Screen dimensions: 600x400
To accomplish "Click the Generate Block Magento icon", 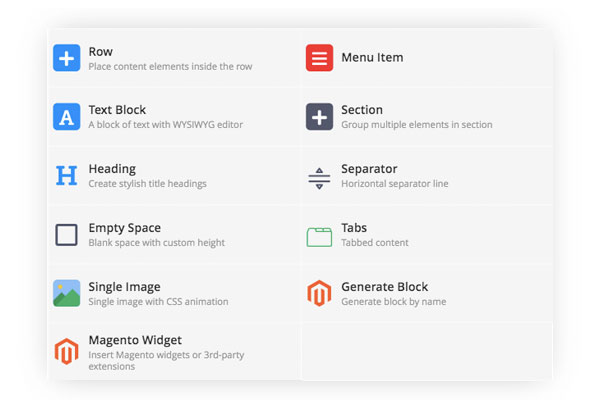I will (x=319, y=293).
